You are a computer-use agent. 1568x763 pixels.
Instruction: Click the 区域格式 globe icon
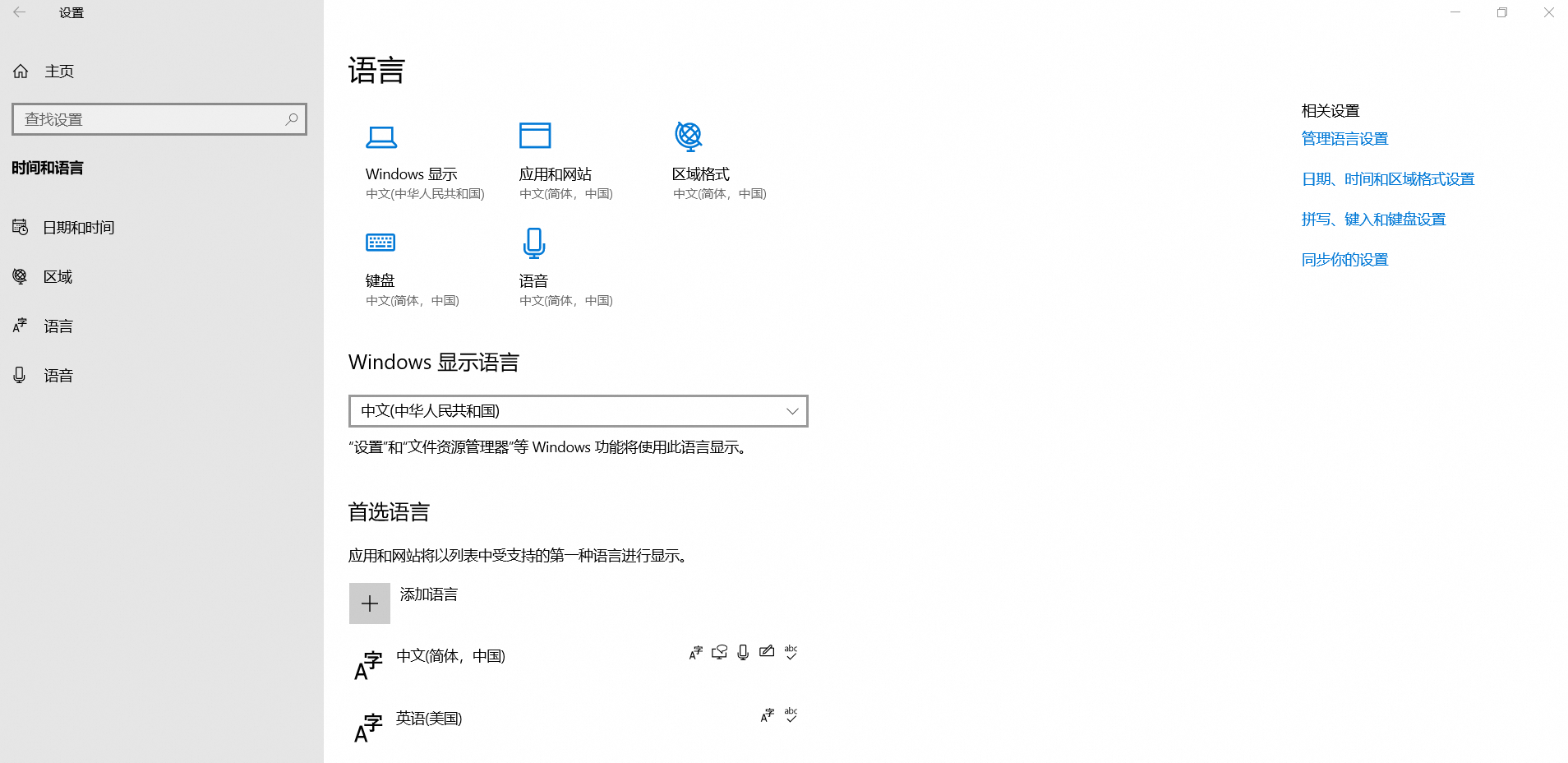pyautogui.click(x=689, y=136)
